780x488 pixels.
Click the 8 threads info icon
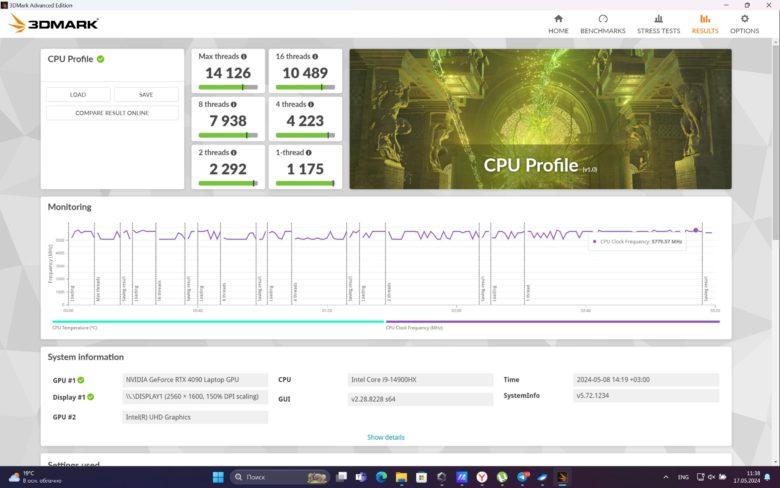233,104
